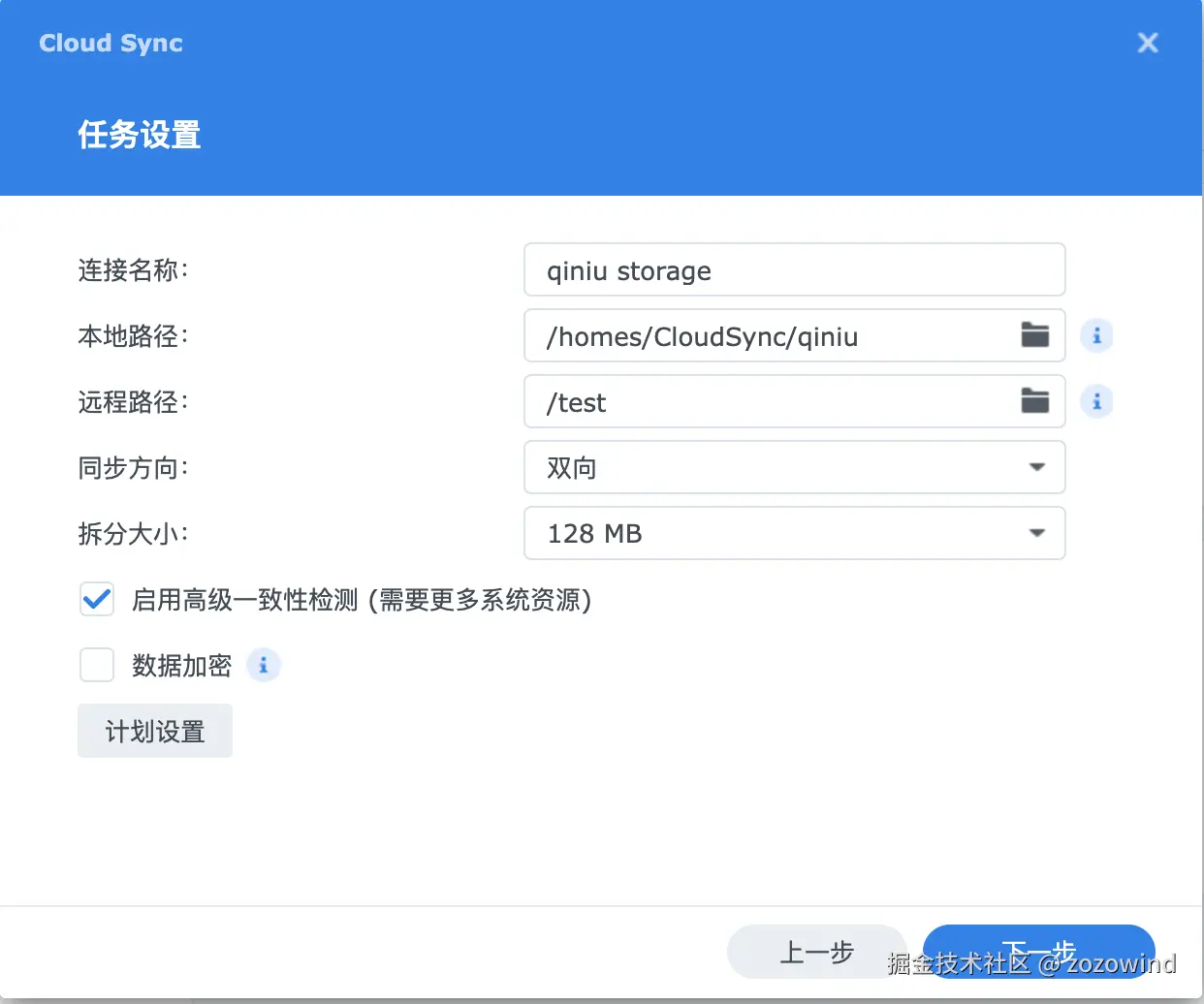Open folder browser for the local path
This screenshot has height=1004, width=1204.
click(1035, 335)
